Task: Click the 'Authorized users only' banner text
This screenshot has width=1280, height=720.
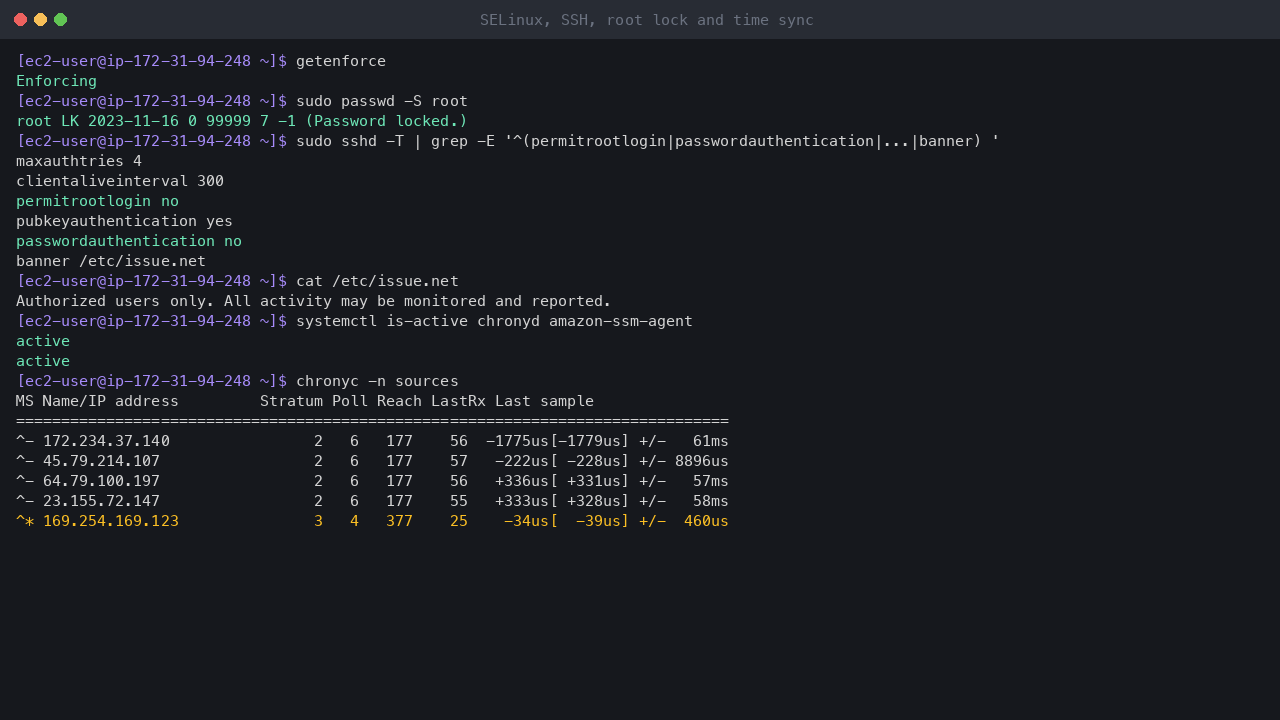Action: click(314, 301)
